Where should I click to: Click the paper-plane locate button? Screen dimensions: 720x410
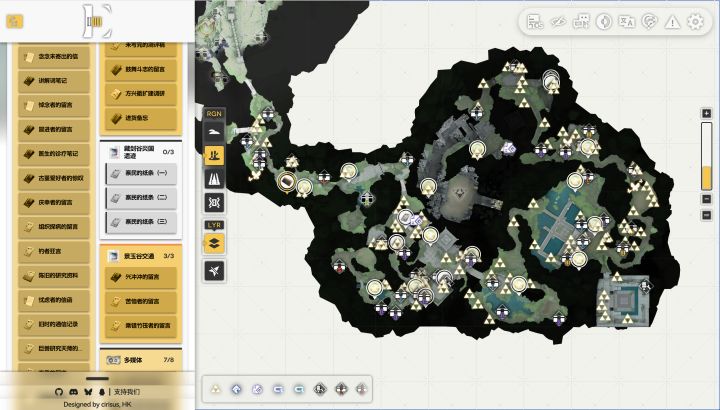214,271
